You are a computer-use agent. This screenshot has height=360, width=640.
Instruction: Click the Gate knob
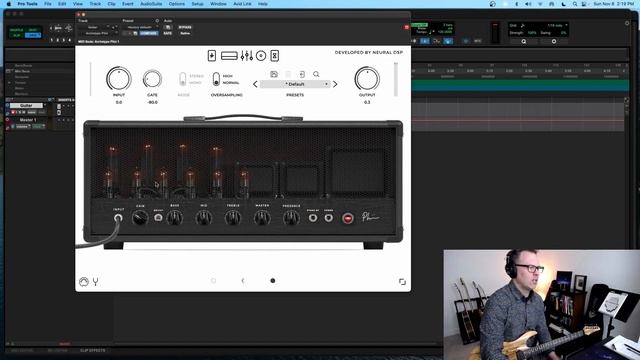(152, 79)
